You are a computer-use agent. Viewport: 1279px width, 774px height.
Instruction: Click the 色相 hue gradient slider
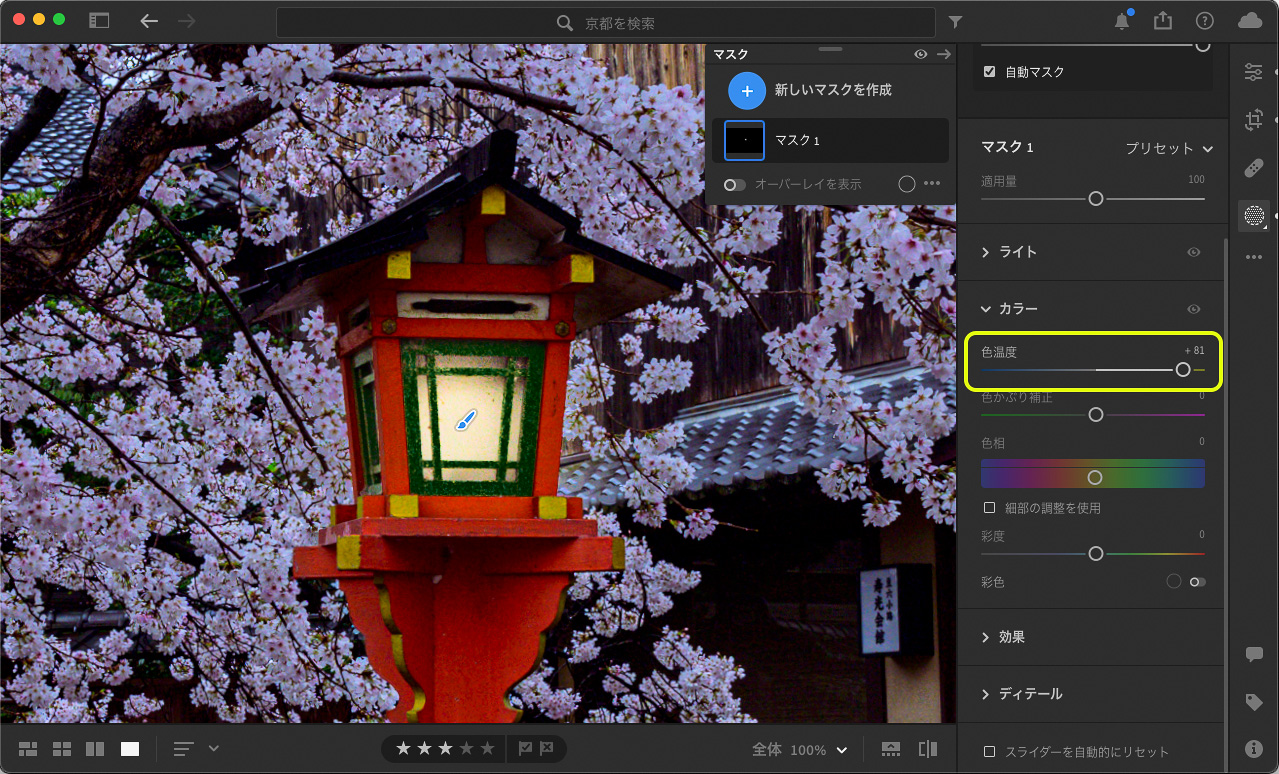pyautogui.click(x=1093, y=475)
